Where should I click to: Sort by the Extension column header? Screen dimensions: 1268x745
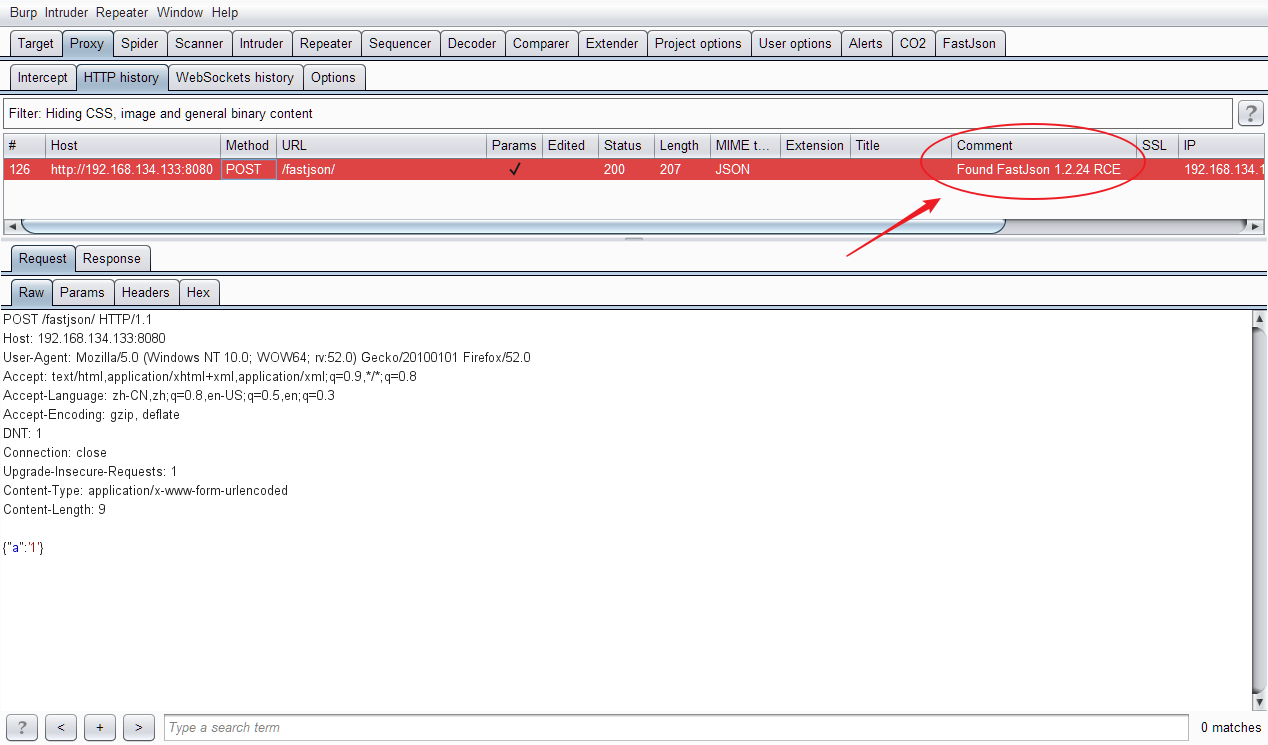coord(815,145)
